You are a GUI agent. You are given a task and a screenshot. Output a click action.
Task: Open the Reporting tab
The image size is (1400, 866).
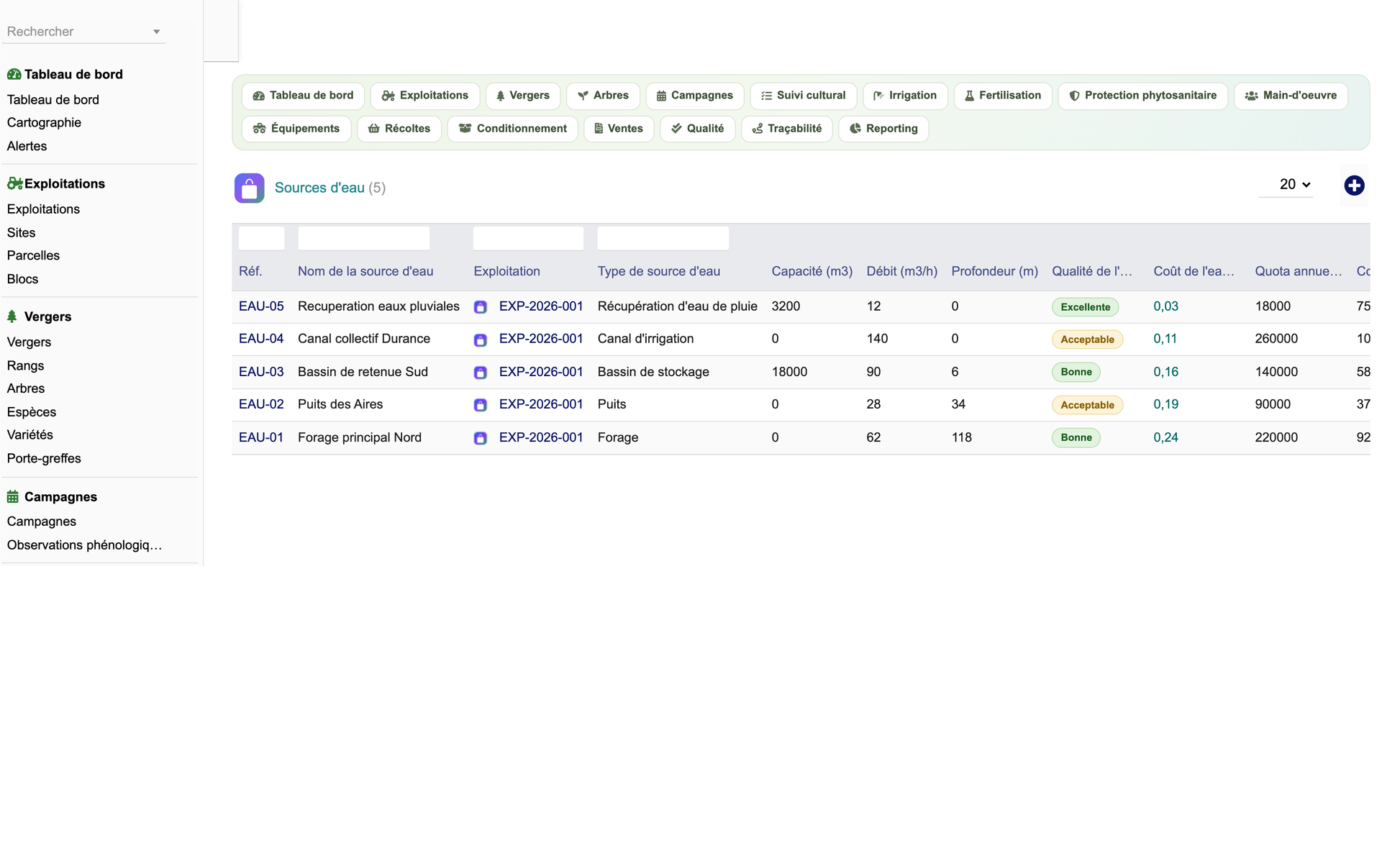(x=883, y=129)
